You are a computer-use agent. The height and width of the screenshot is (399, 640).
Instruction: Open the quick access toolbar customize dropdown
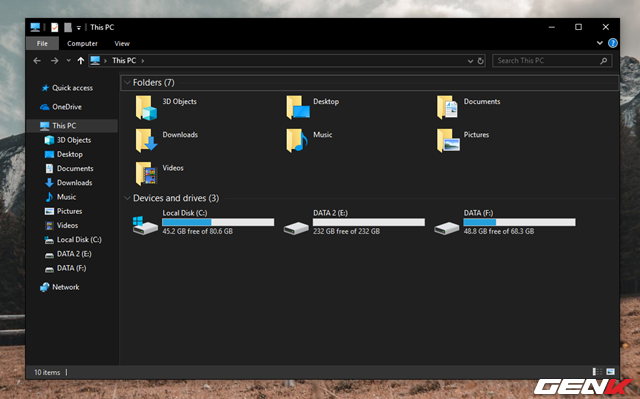click(x=79, y=28)
